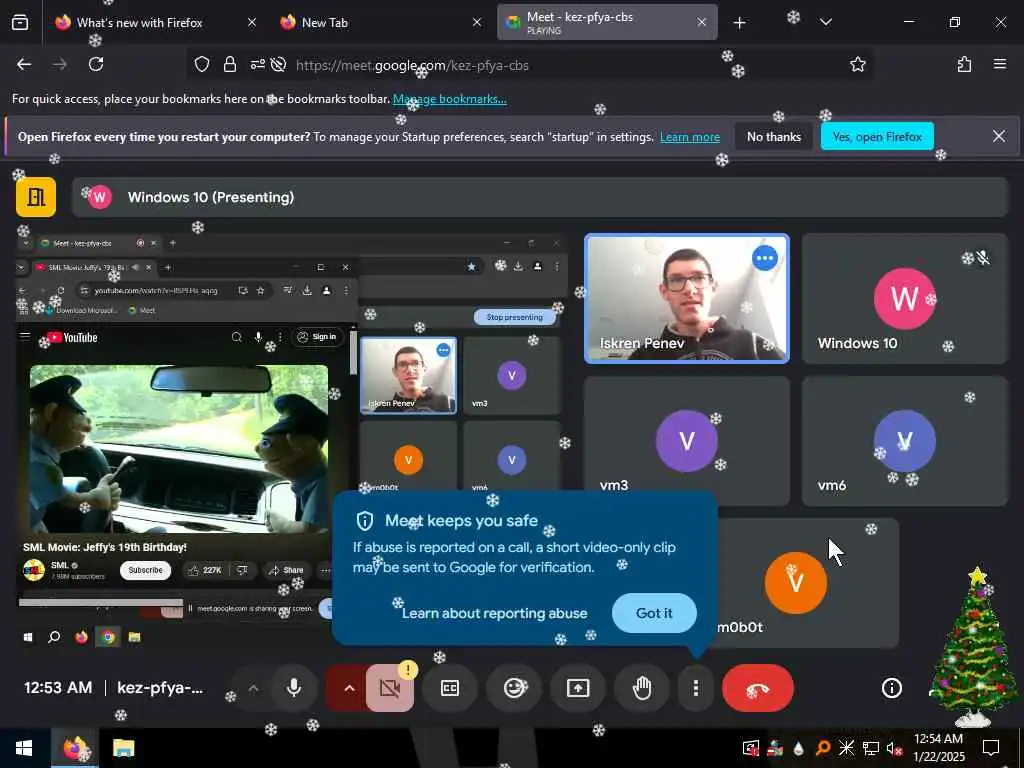The image size is (1024, 768).
Task: Open meeting details info icon
Action: 891,688
